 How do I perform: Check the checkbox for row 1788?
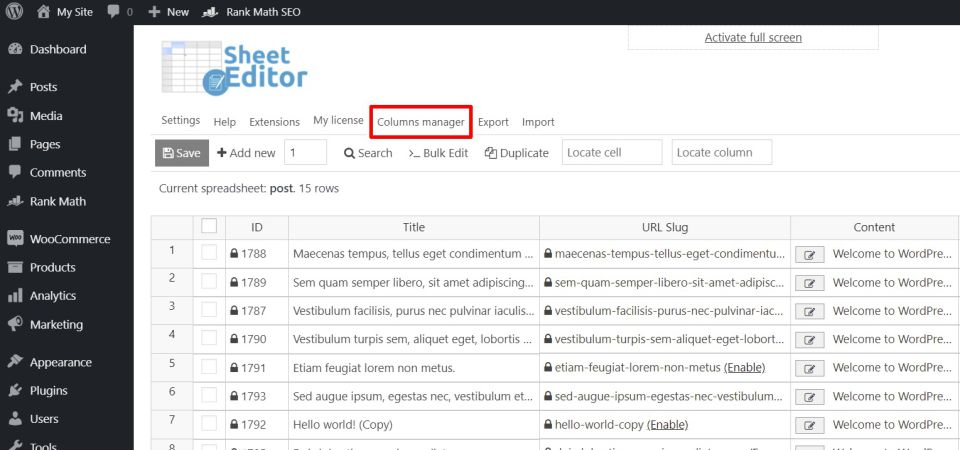[209, 255]
